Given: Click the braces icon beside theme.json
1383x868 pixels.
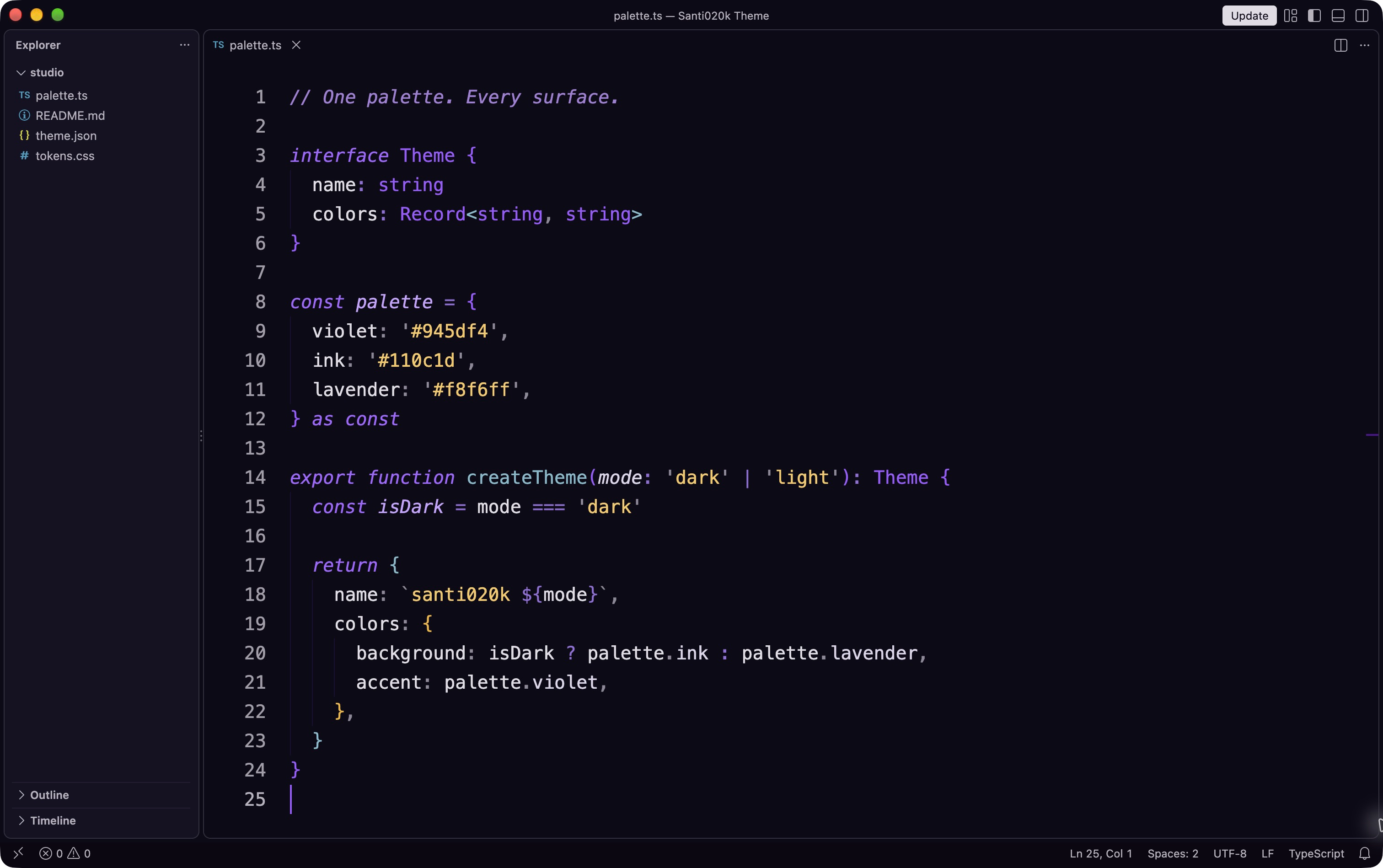Looking at the screenshot, I should point(24,135).
